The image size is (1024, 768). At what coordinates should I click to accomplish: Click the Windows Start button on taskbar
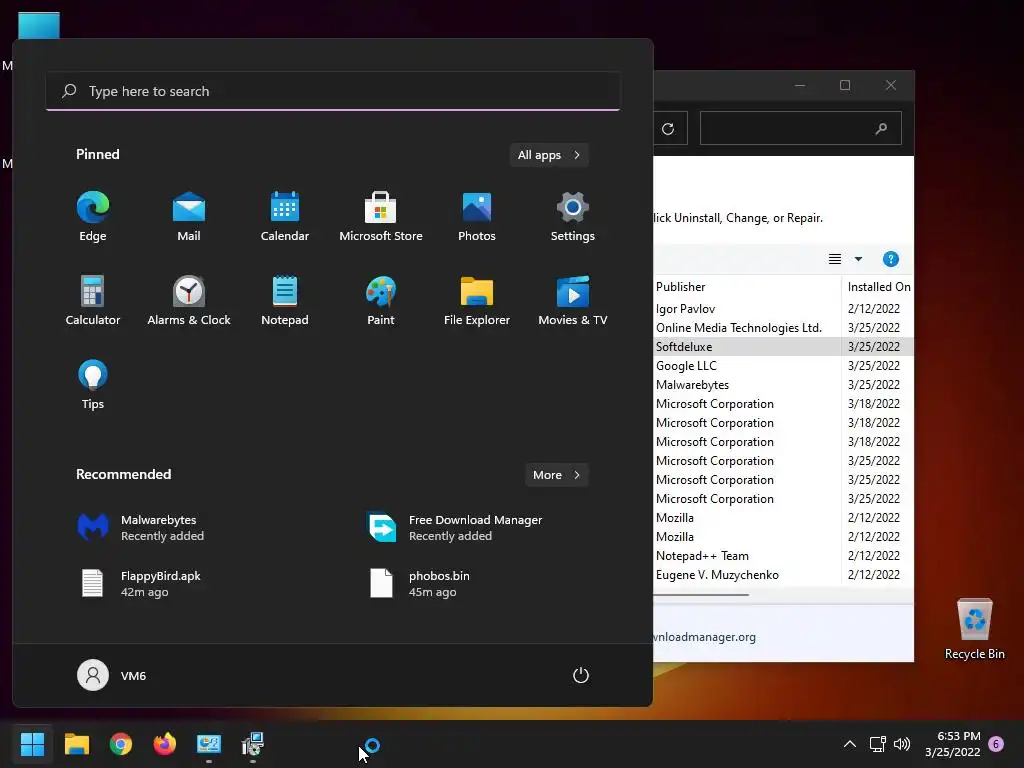32,744
